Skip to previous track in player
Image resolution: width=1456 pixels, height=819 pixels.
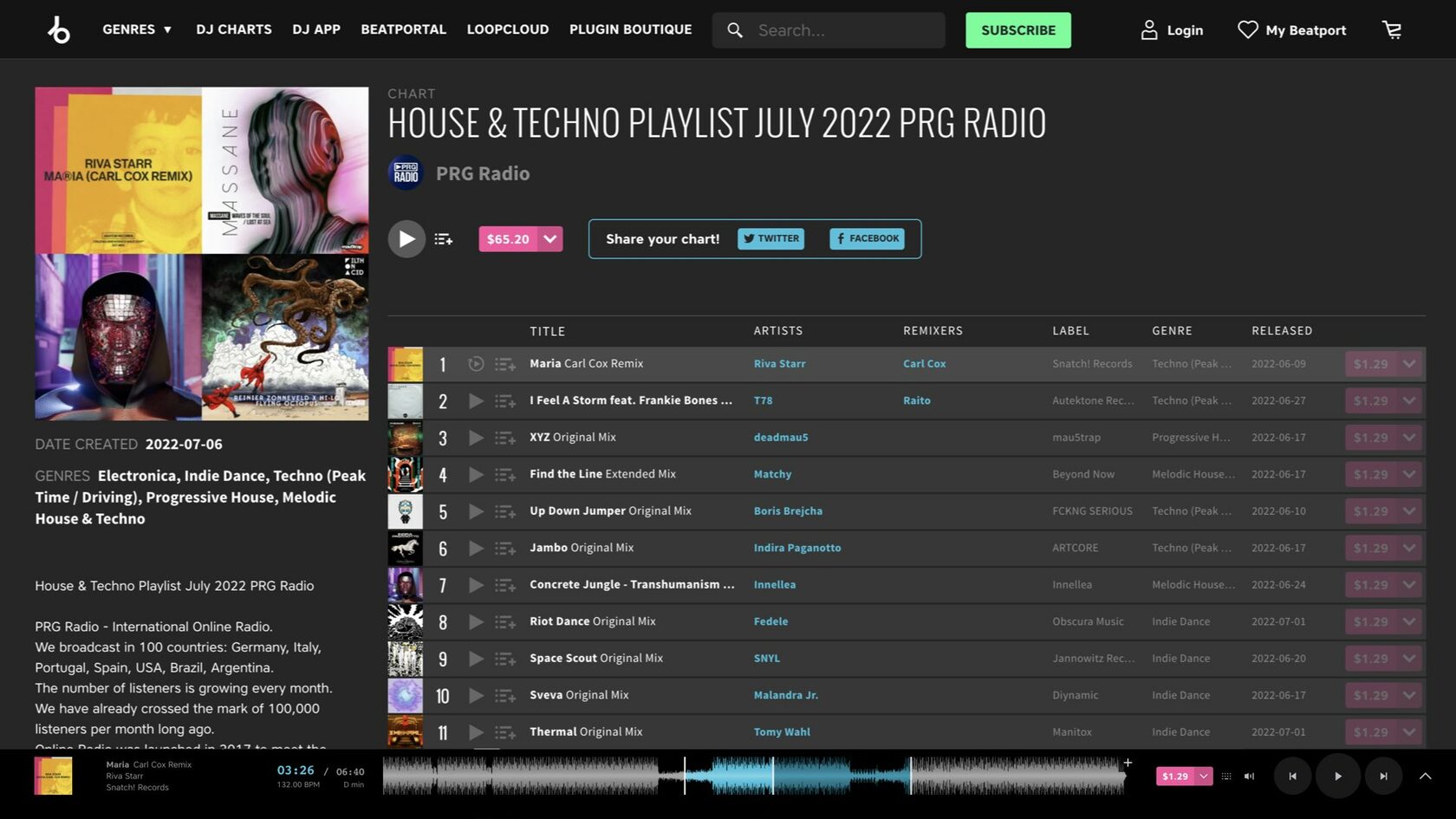pyautogui.click(x=1292, y=777)
